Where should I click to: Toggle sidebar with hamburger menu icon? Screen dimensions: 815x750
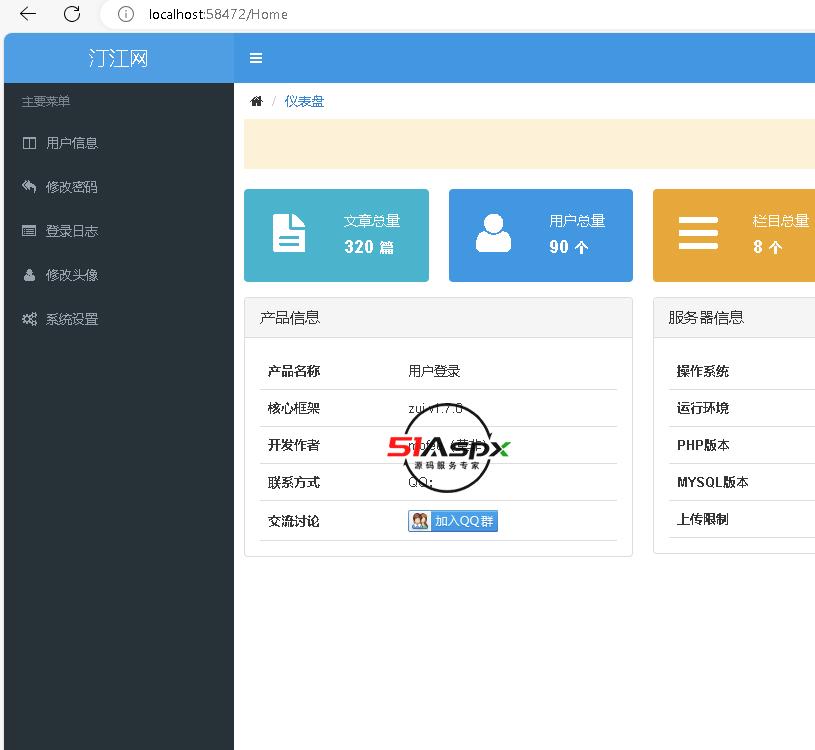(x=256, y=58)
